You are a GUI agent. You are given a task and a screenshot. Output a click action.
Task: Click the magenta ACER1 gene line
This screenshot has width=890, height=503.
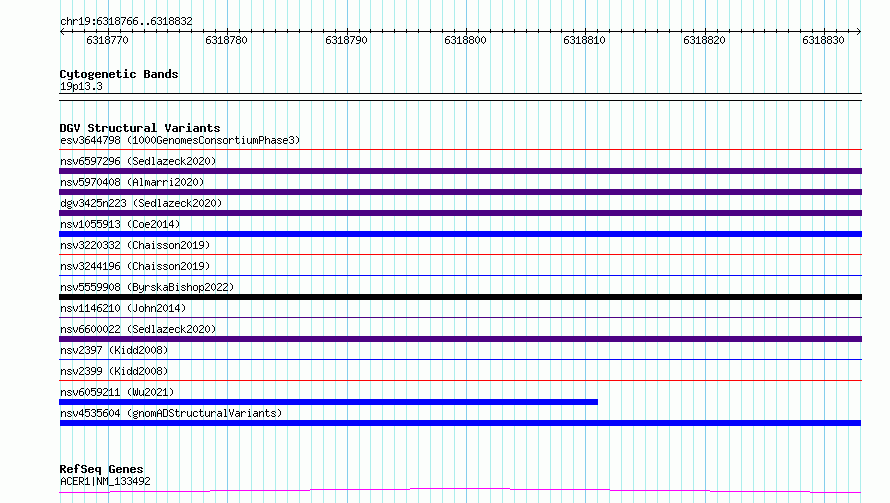pyautogui.click(x=460, y=491)
